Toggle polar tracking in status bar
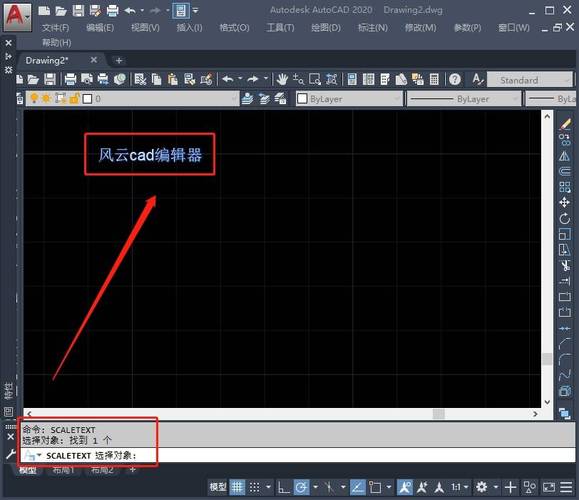Image resolution: width=579 pixels, height=500 pixels. (301, 487)
